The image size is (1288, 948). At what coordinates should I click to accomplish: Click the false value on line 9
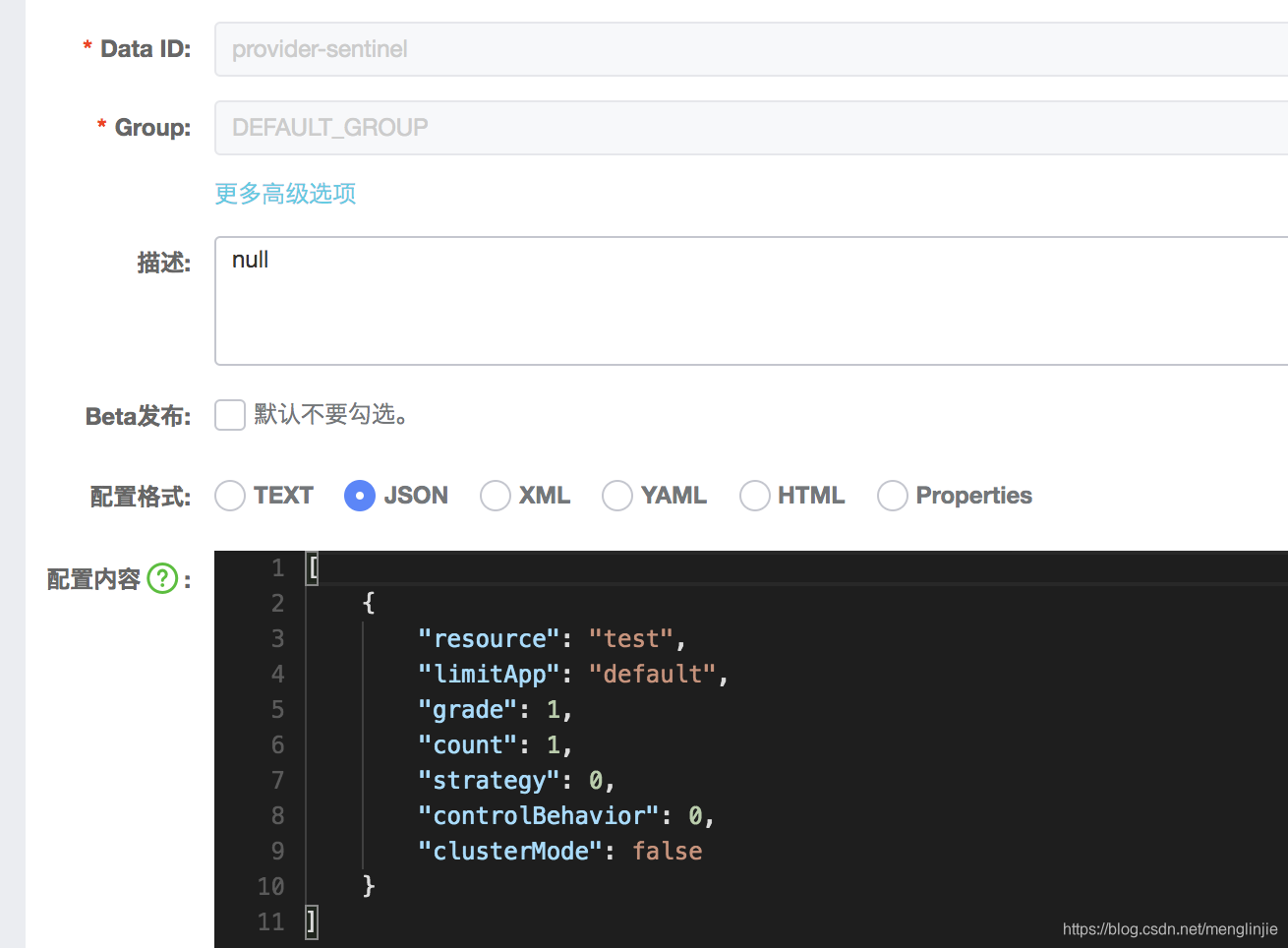click(668, 852)
